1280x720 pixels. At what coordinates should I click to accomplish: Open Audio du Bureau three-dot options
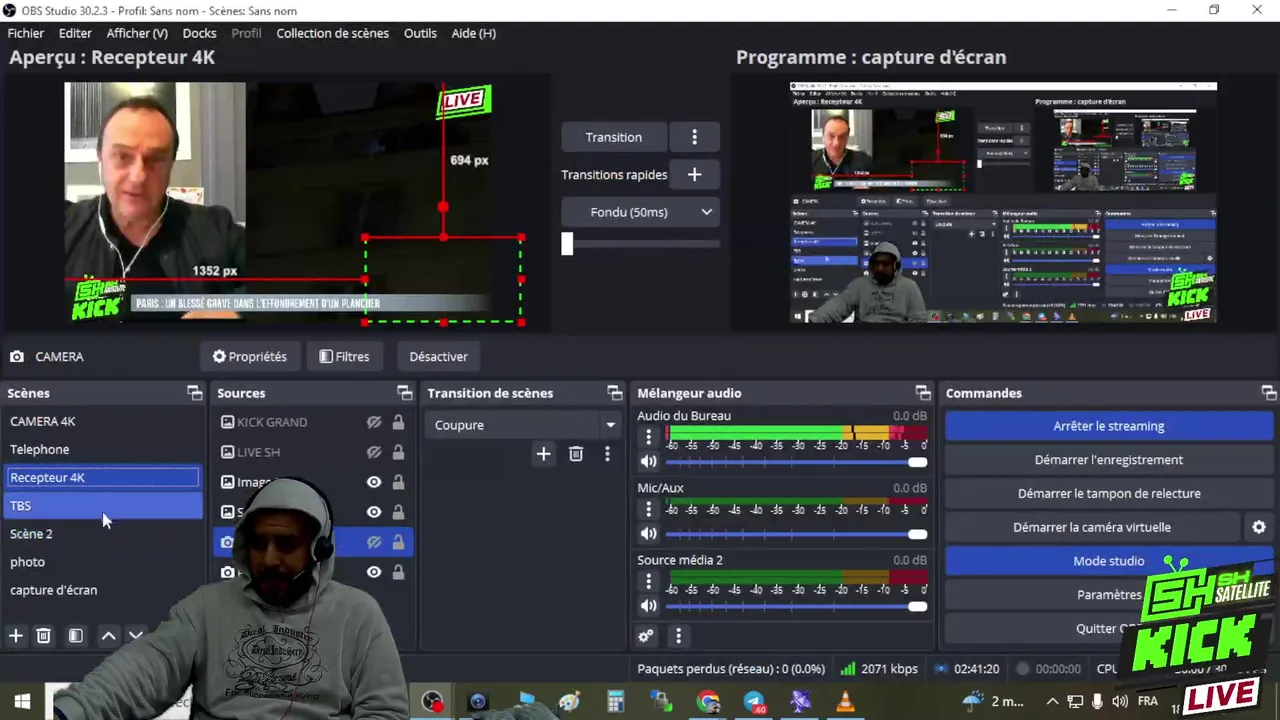648,437
